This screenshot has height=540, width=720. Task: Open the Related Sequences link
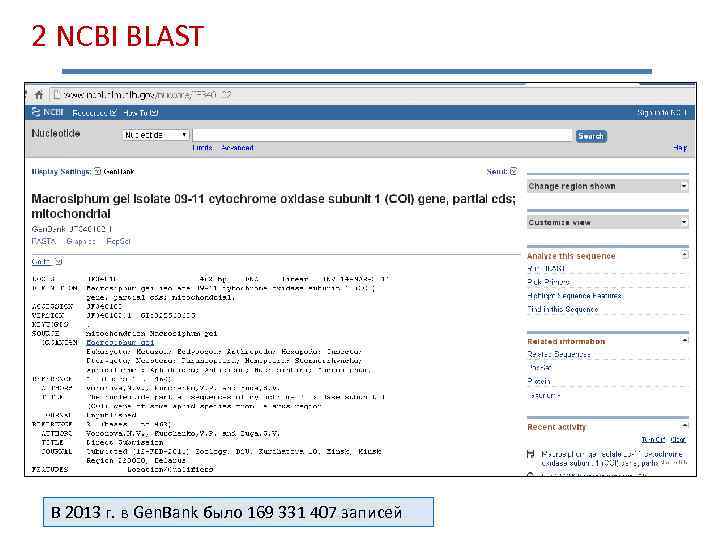559,354
